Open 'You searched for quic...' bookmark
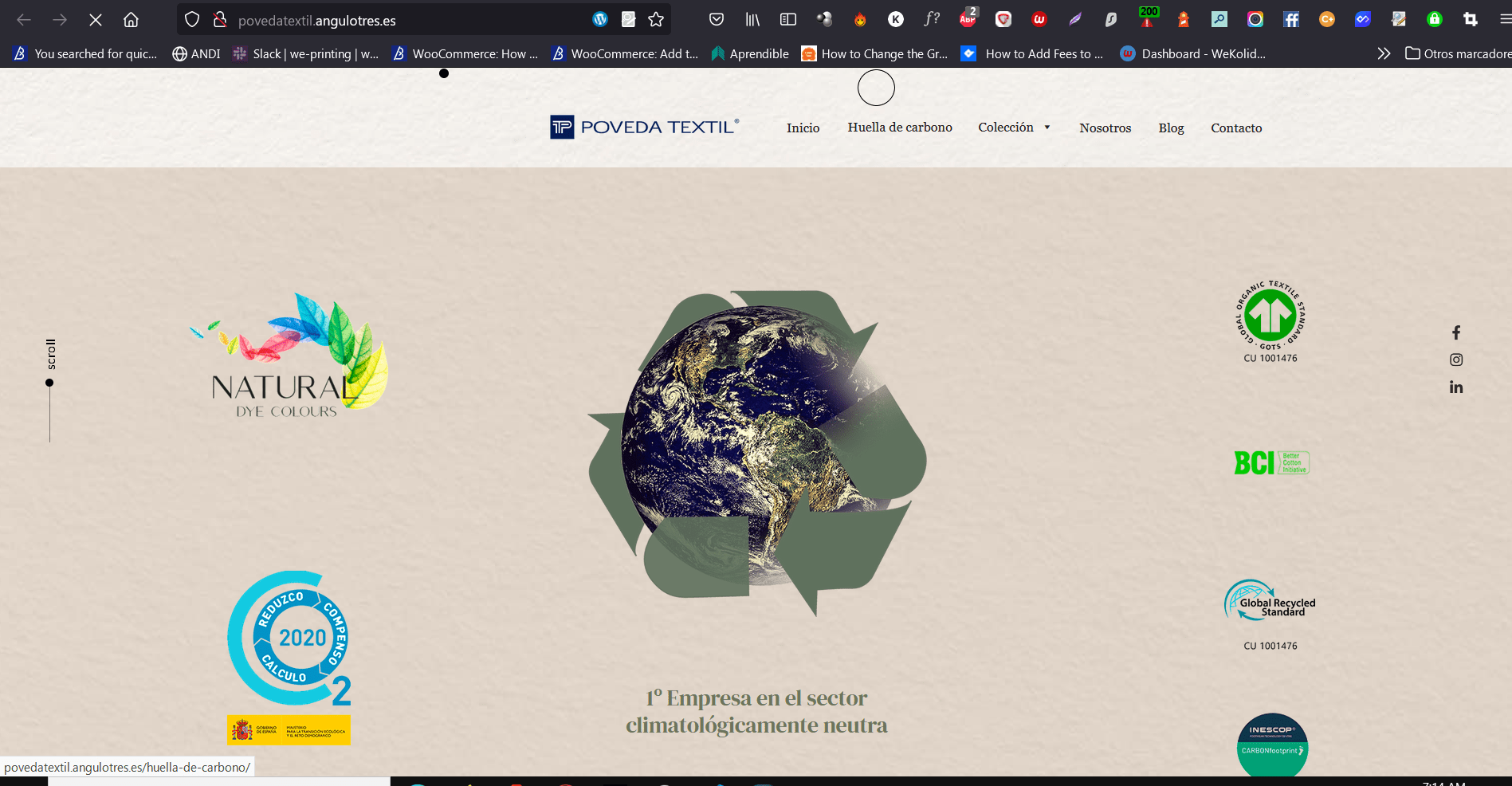This screenshot has width=1512, height=786. tap(86, 53)
